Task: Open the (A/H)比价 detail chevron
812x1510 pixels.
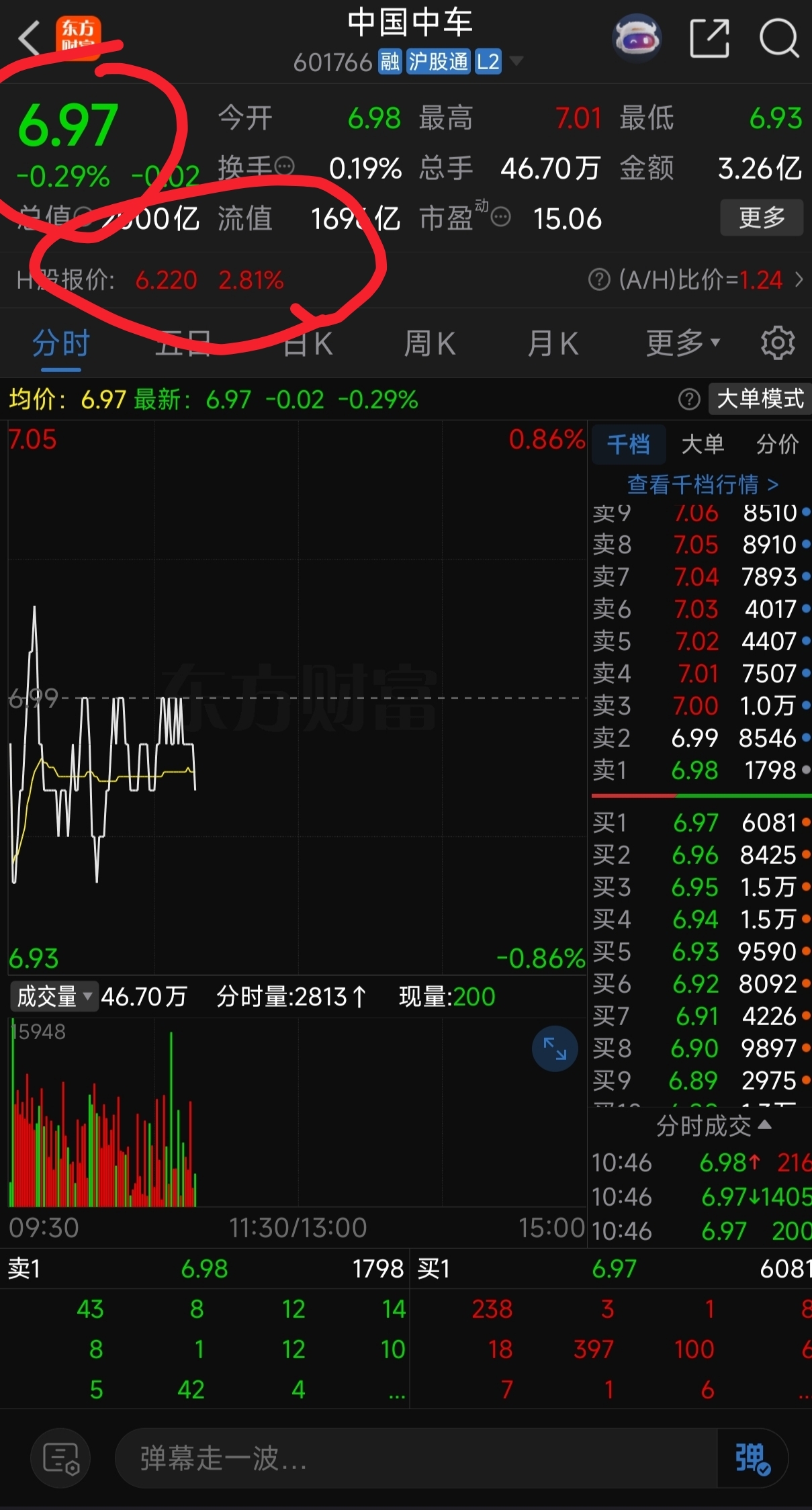Action: coord(799,279)
